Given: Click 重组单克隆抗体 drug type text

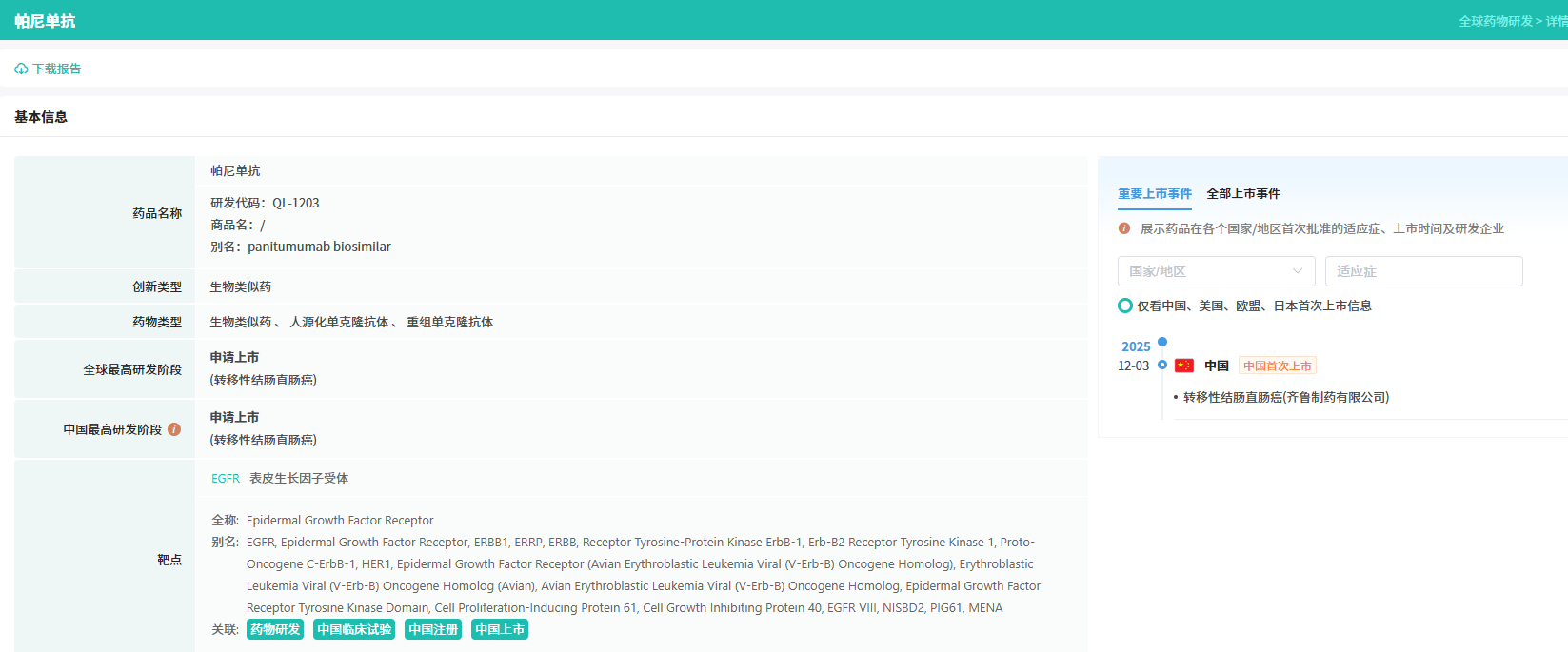Looking at the screenshot, I should coord(449,322).
